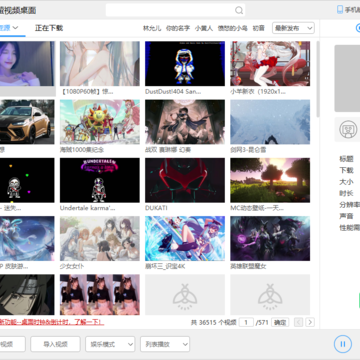The height and width of the screenshot is (360, 360).
Task: Click the 导入视频 button
Action: point(55,344)
